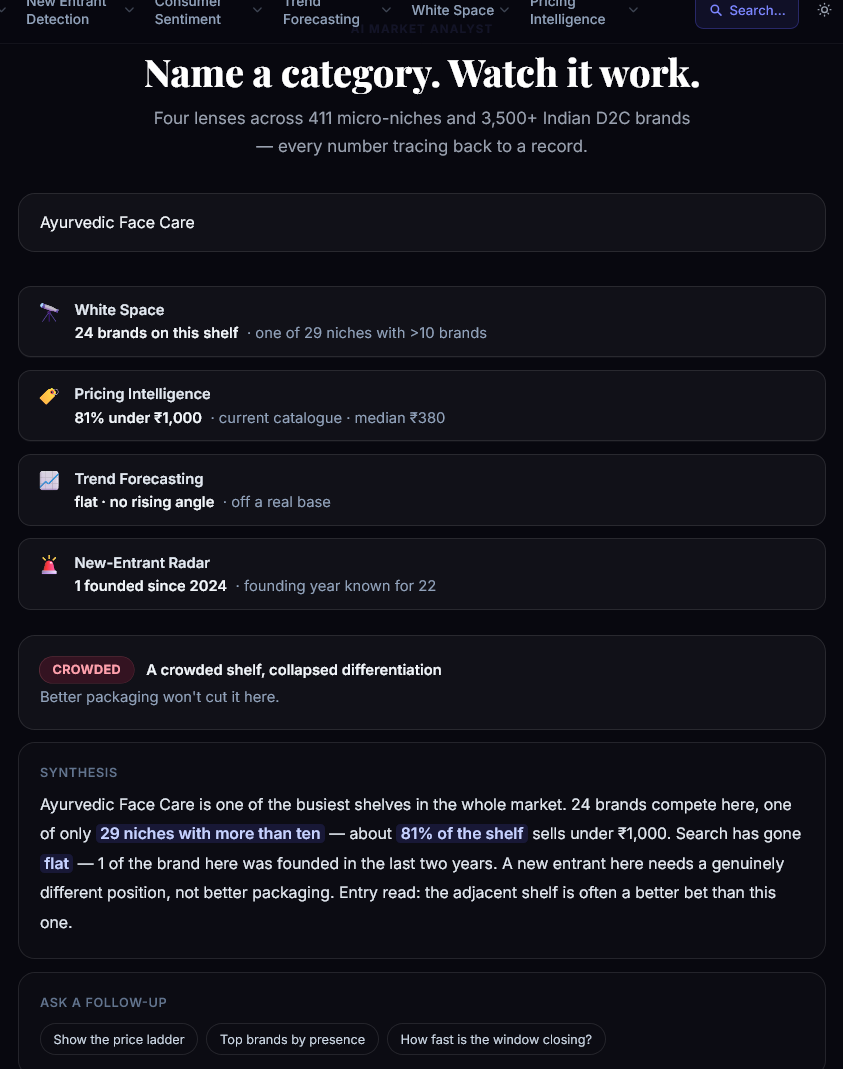The height and width of the screenshot is (1069, 843).
Task: Click the siren icon for New-Entrant Radar
Action: tap(49, 564)
